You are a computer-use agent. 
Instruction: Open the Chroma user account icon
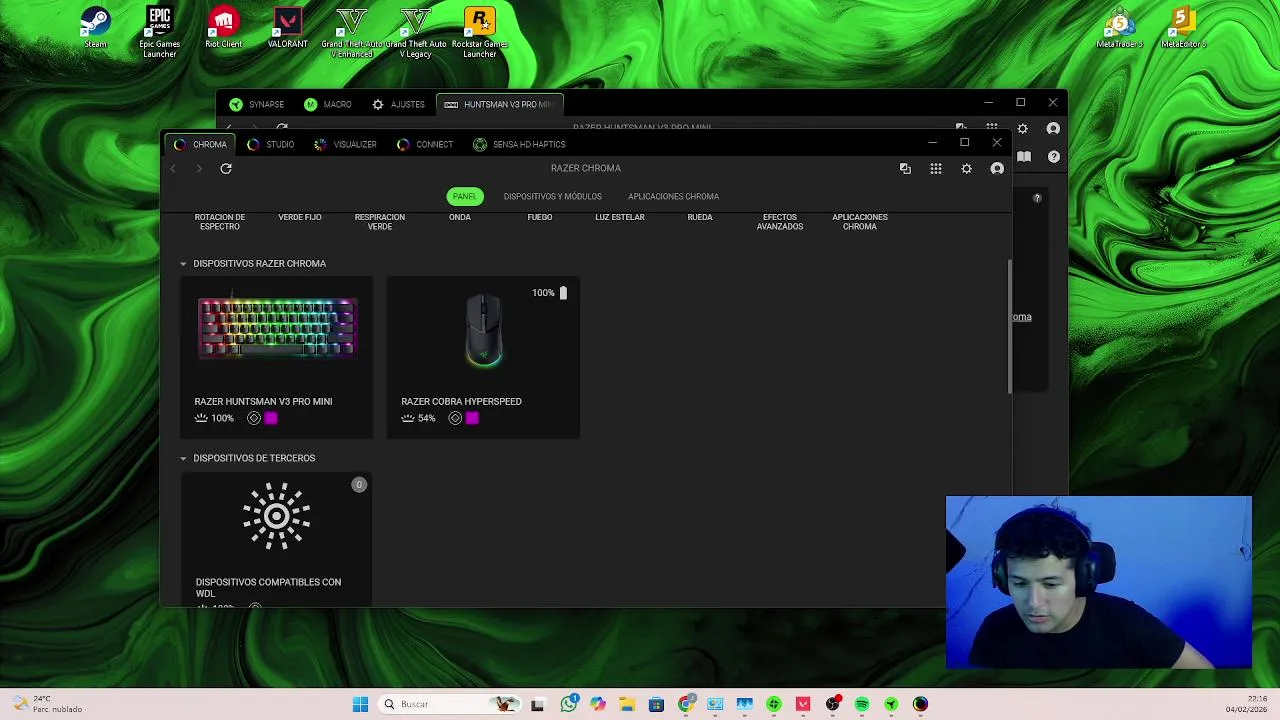point(997,169)
